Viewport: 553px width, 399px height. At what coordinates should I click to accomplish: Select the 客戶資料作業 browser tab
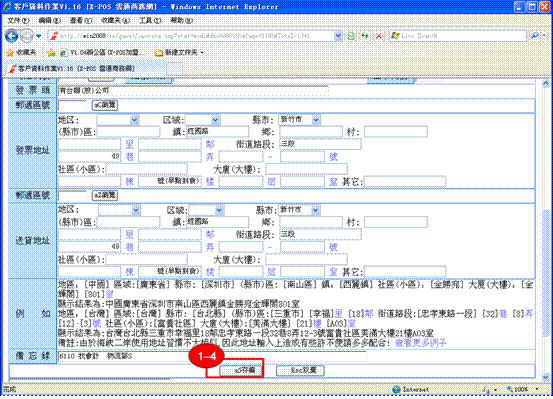(85, 68)
